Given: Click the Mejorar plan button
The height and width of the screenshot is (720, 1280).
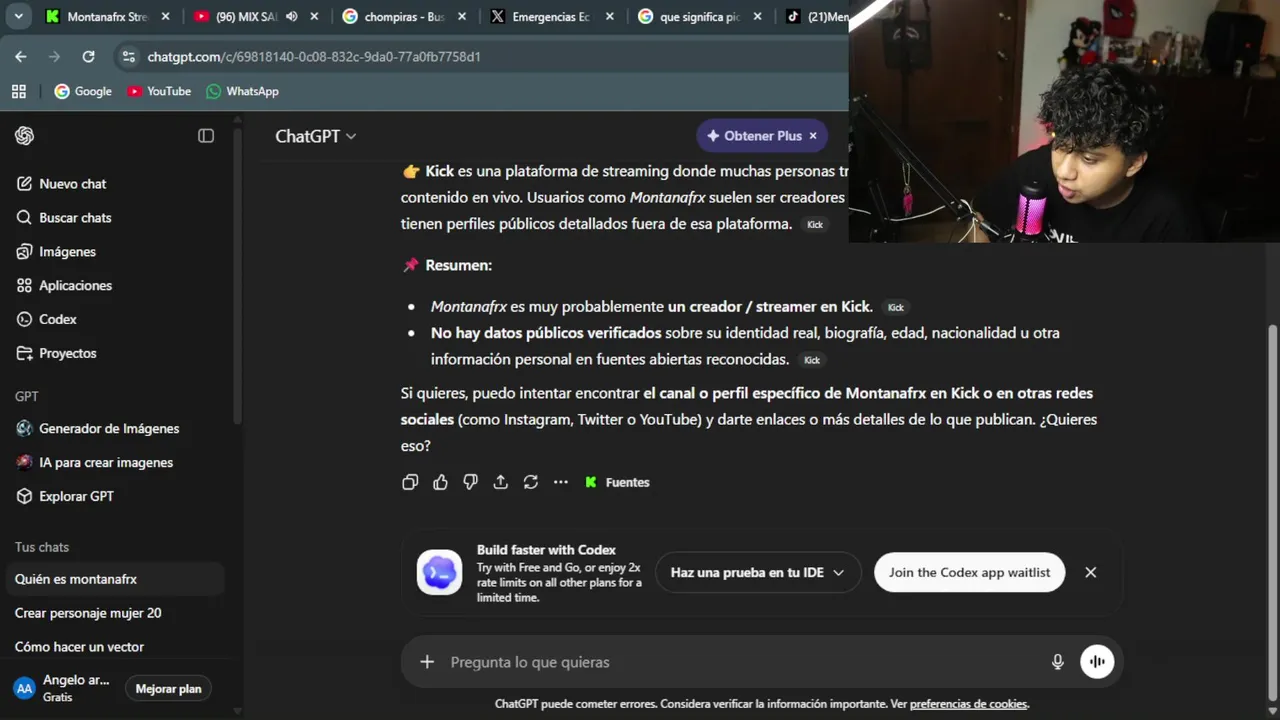Looking at the screenshot, I should pyautogui.click(x=168, y=689).
